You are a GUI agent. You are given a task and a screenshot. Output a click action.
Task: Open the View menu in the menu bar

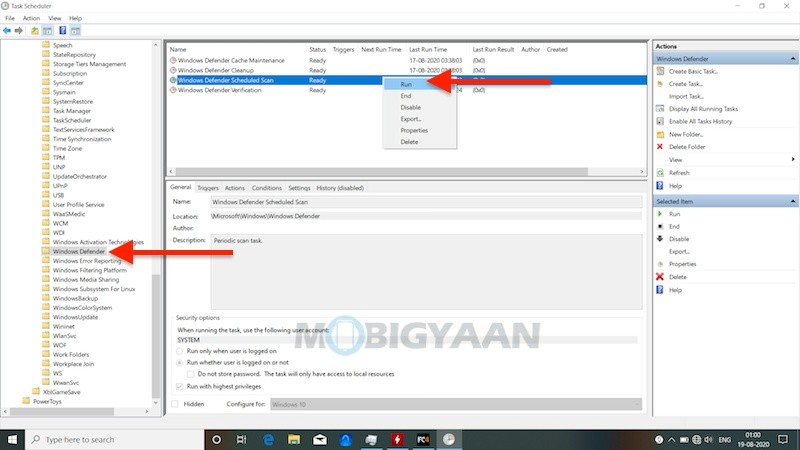[55, 18]
